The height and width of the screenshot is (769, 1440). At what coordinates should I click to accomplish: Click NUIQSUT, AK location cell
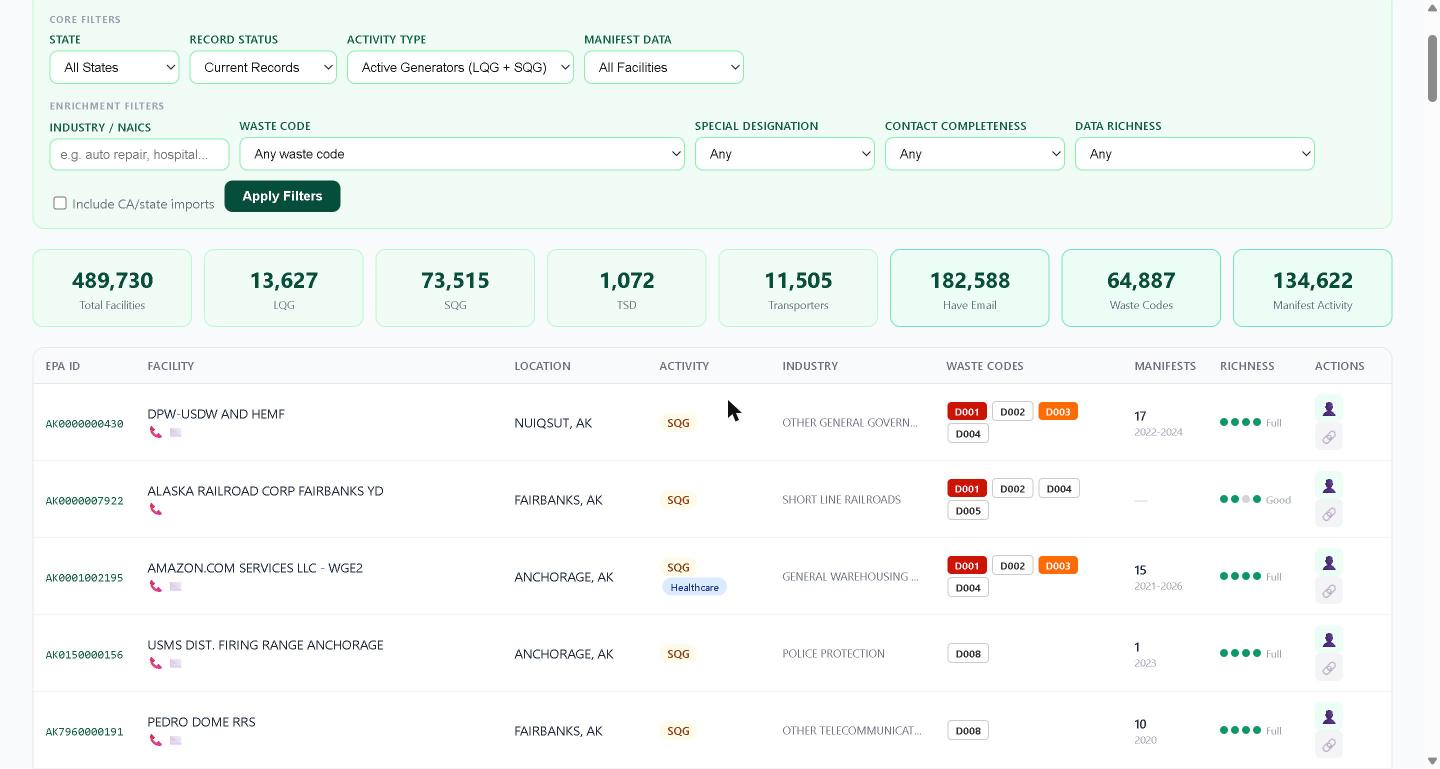[x=553, y=423]
